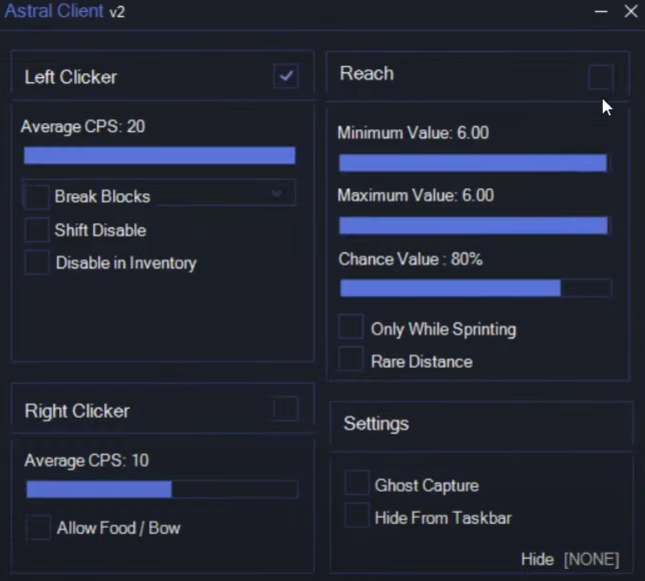Enable Ghost Capture in Settings
Image resolution: width=645 pixels, height=581 pixels.
[x=357, y=484]
